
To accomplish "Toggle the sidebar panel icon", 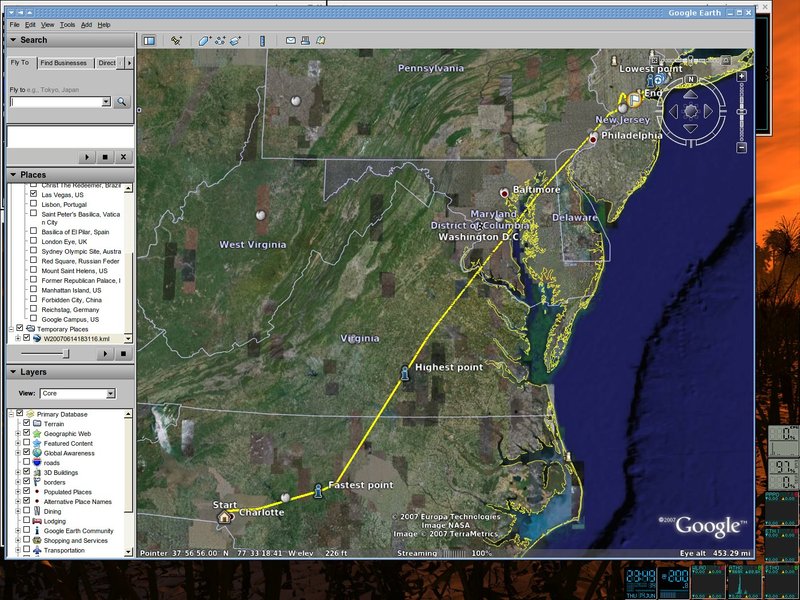I will (149, 40).
